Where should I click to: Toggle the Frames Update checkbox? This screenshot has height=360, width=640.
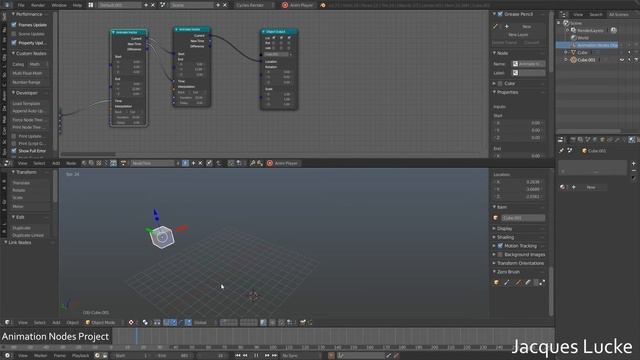coord(14,25)
